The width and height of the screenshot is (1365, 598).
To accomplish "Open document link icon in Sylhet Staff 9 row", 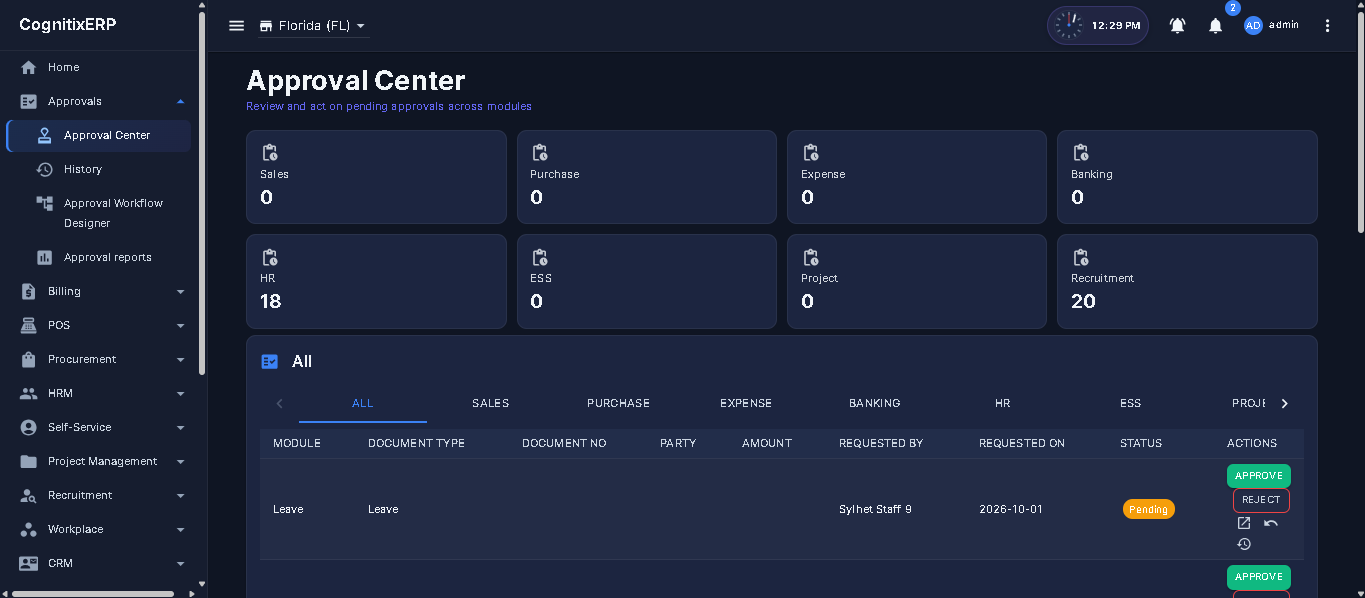I will 1244,523.
